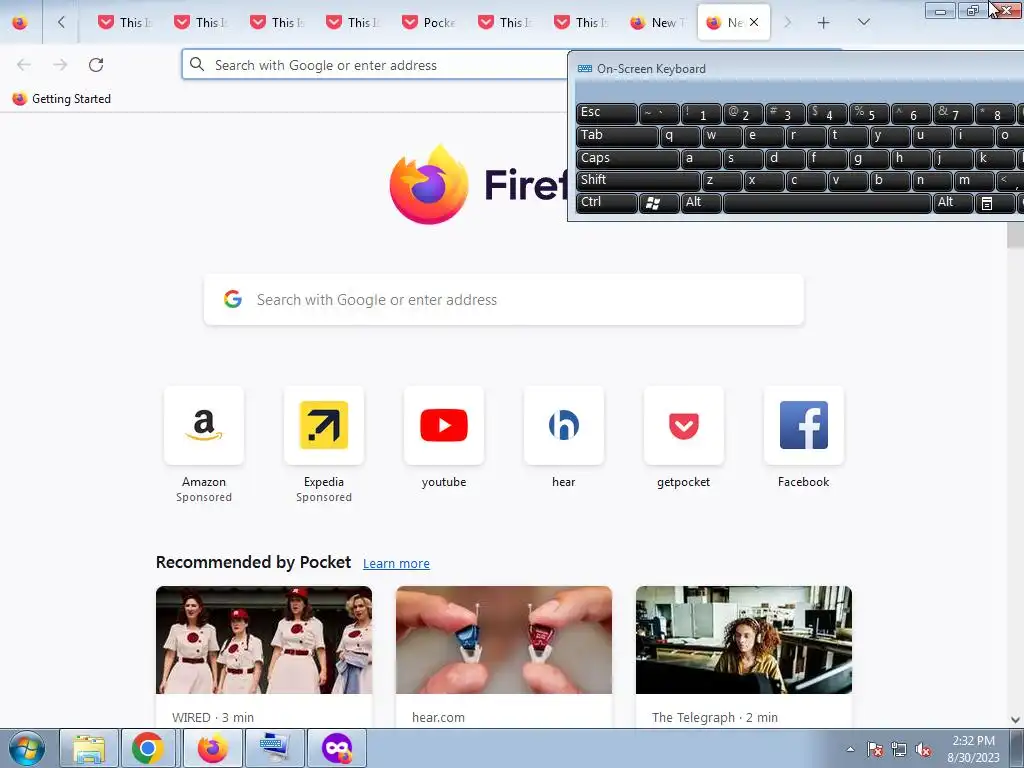Open the Getting Started bookmark

coord(62,99)
